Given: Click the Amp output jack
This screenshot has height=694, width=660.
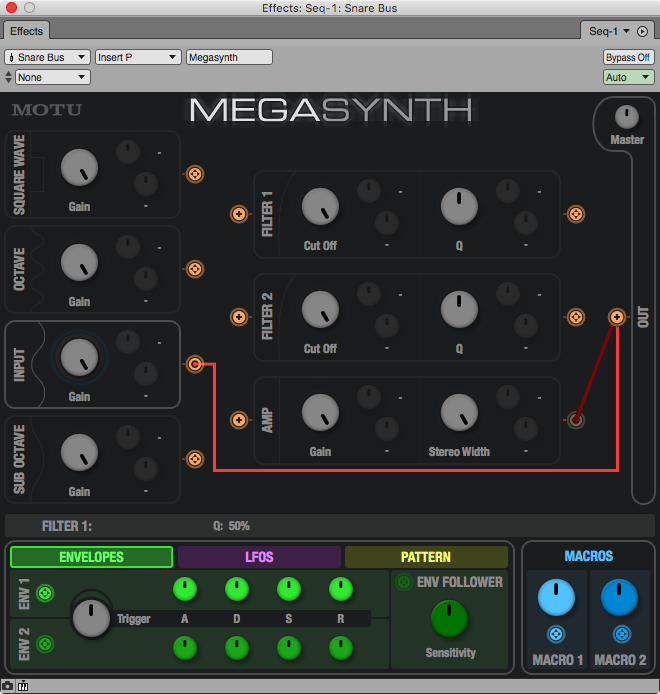Looking at the screenshot, I should pos(575,420).
